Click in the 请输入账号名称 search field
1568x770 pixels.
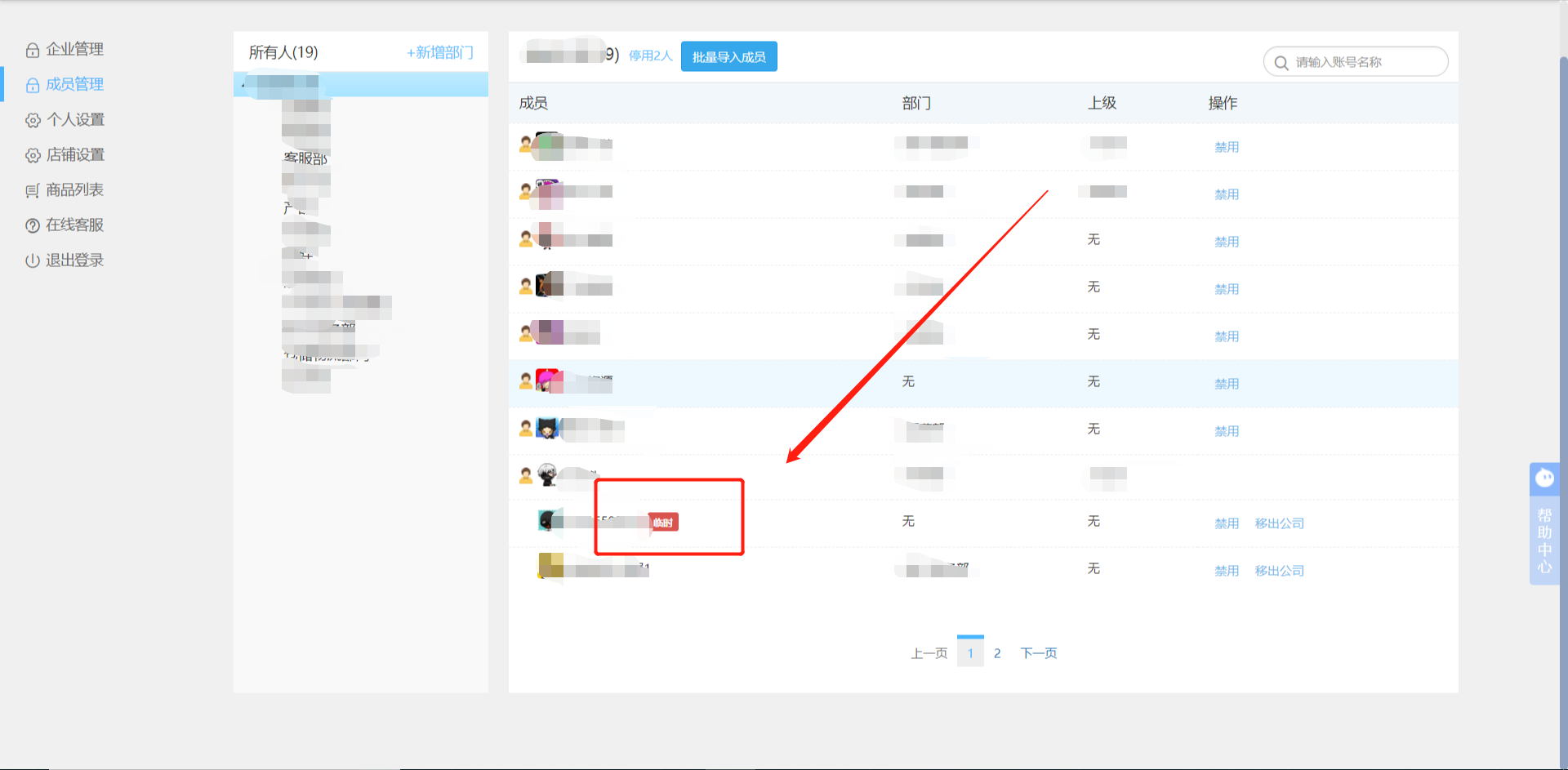(x=1364, y=63)
